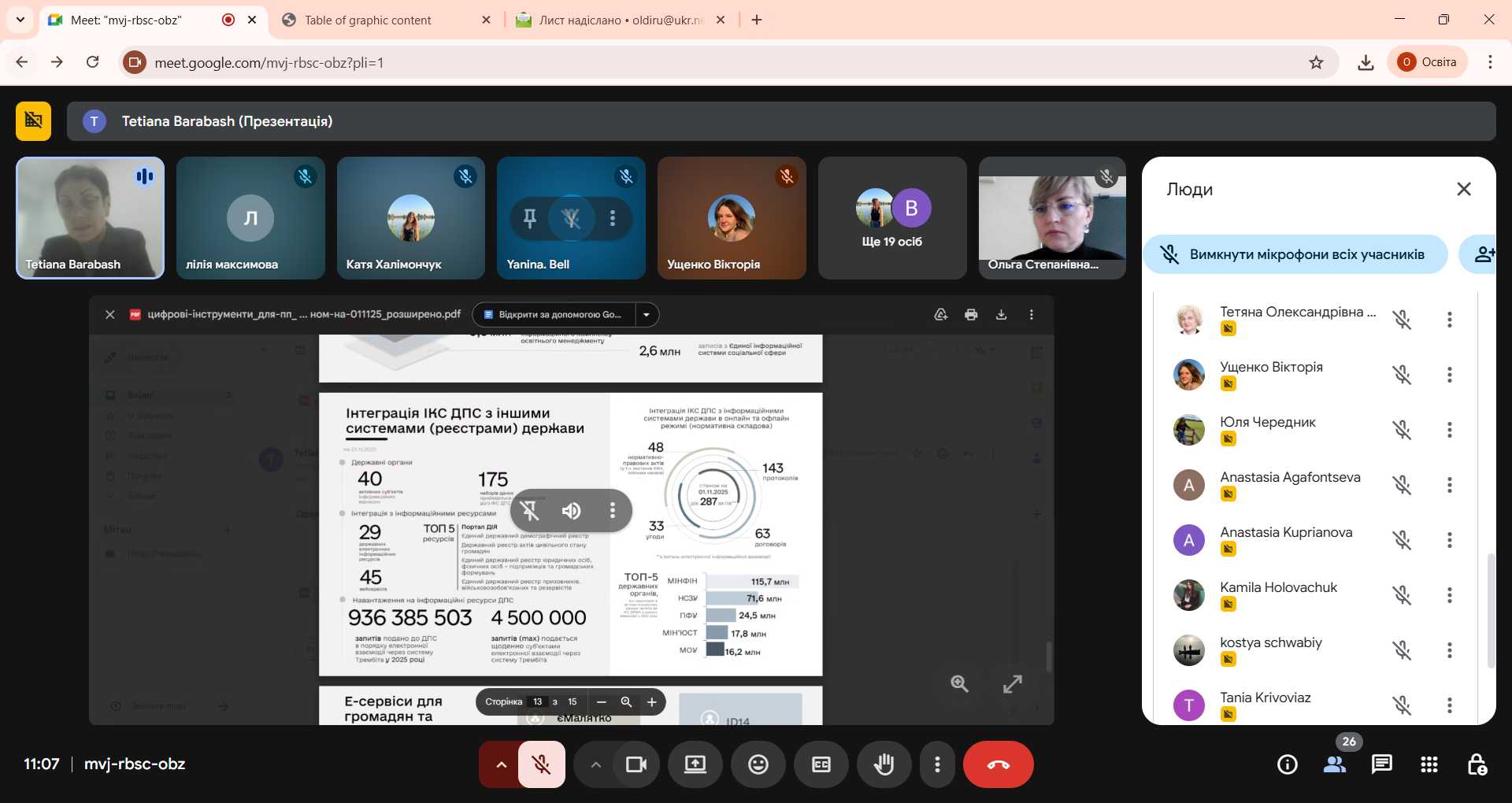Click the present screen button

point(695,764)
